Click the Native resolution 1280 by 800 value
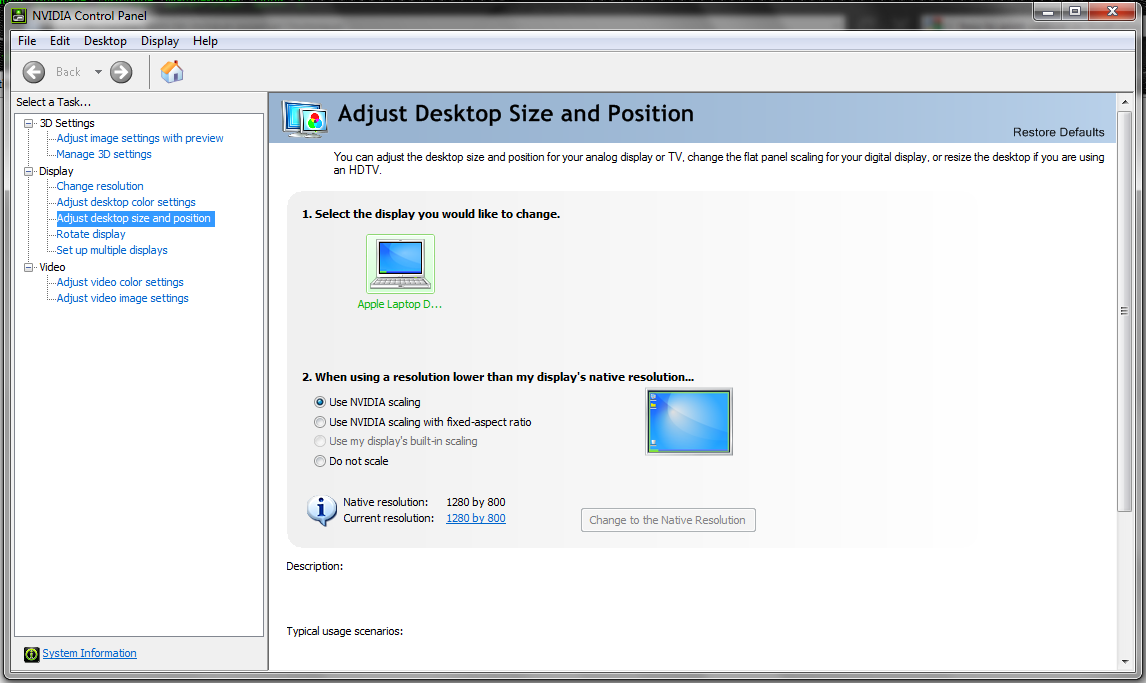 click(x=476, y=502)
